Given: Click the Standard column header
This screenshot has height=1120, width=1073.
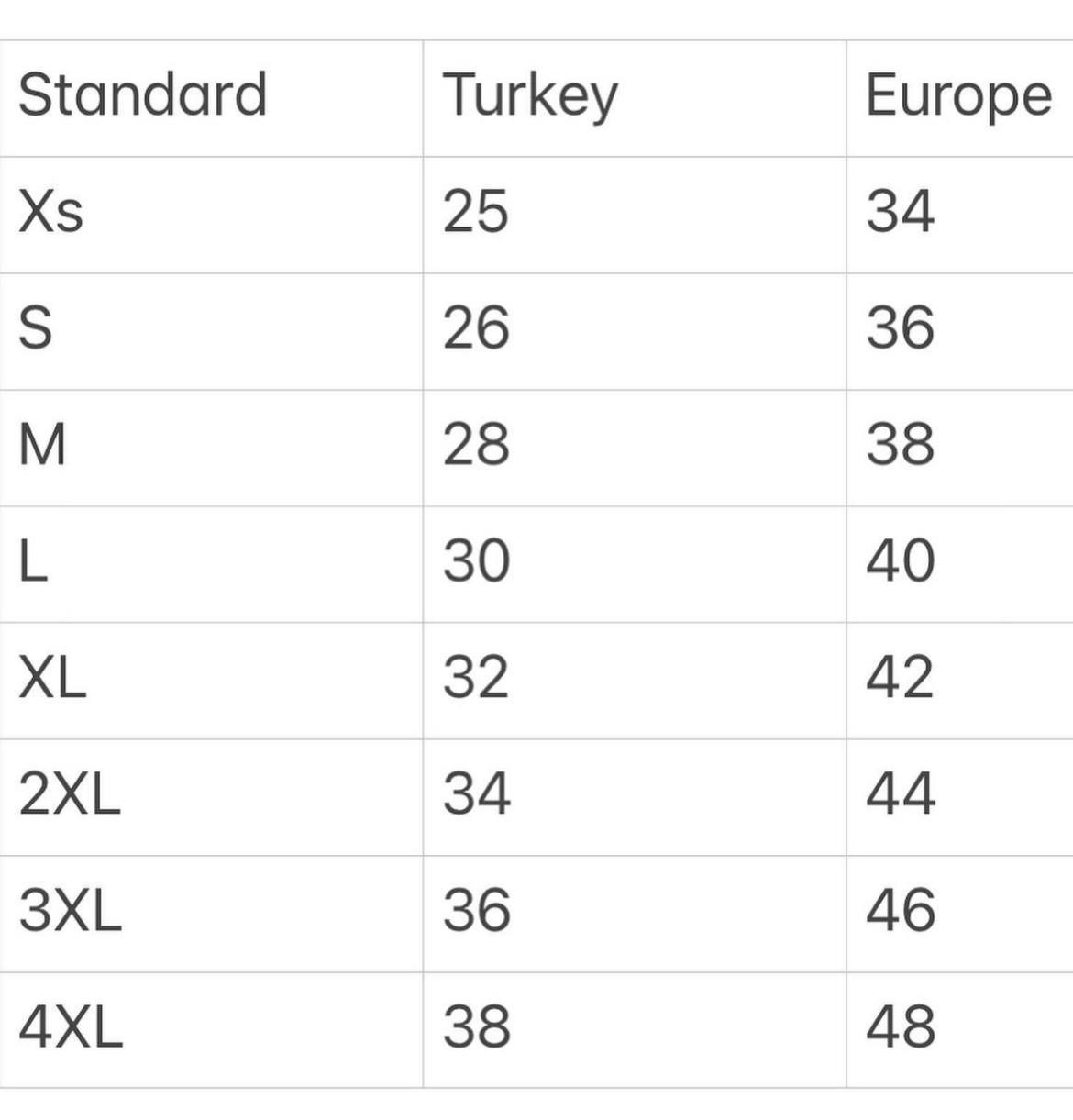Looking at the screenshot, I should (142, 94).
